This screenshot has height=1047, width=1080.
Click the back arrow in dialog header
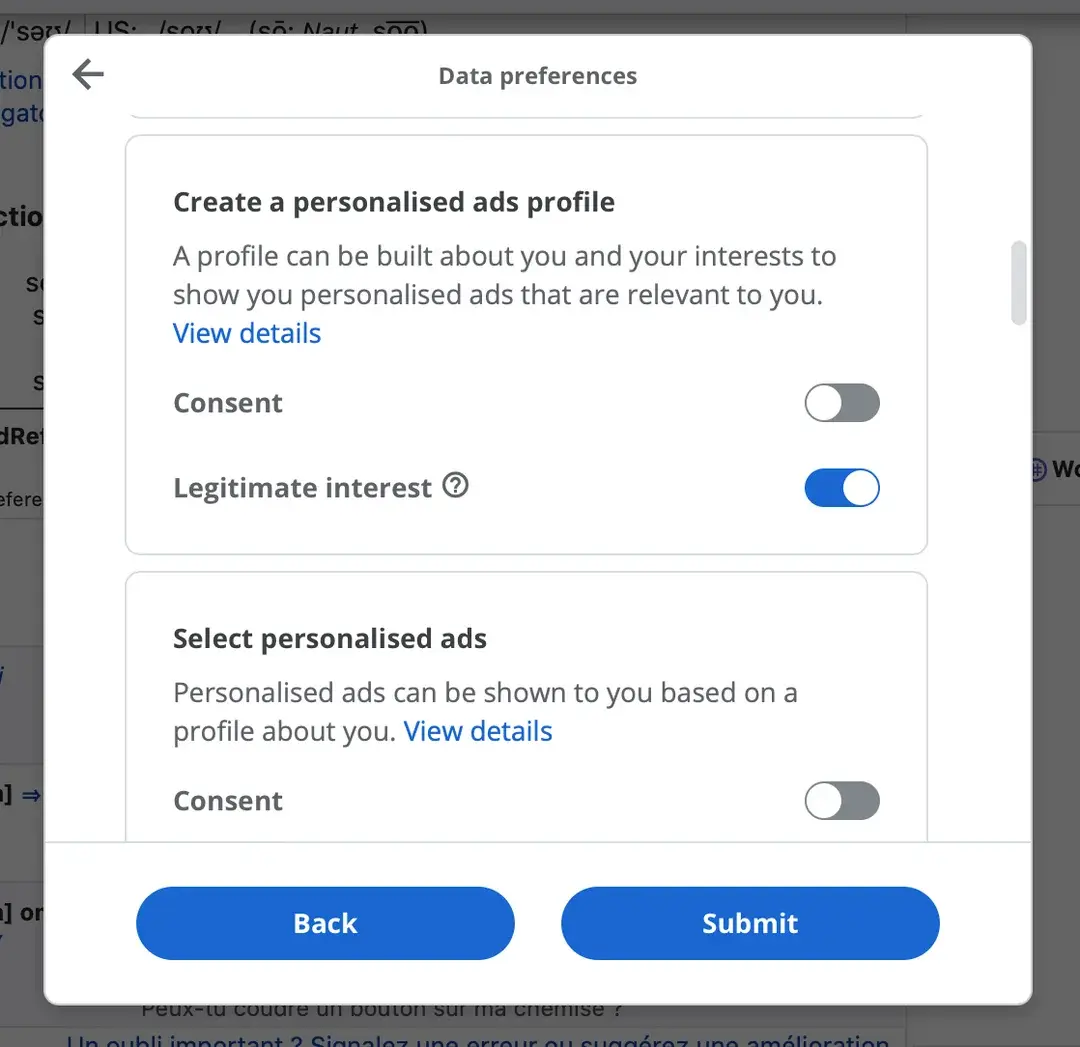tap(88, 74)
